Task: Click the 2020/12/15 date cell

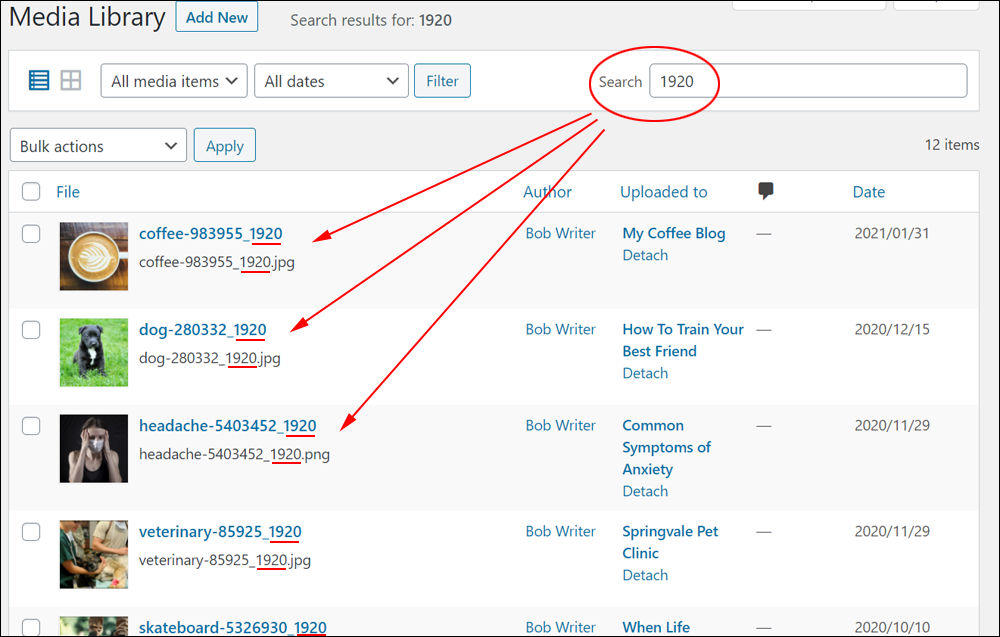Action: [892, 330]
